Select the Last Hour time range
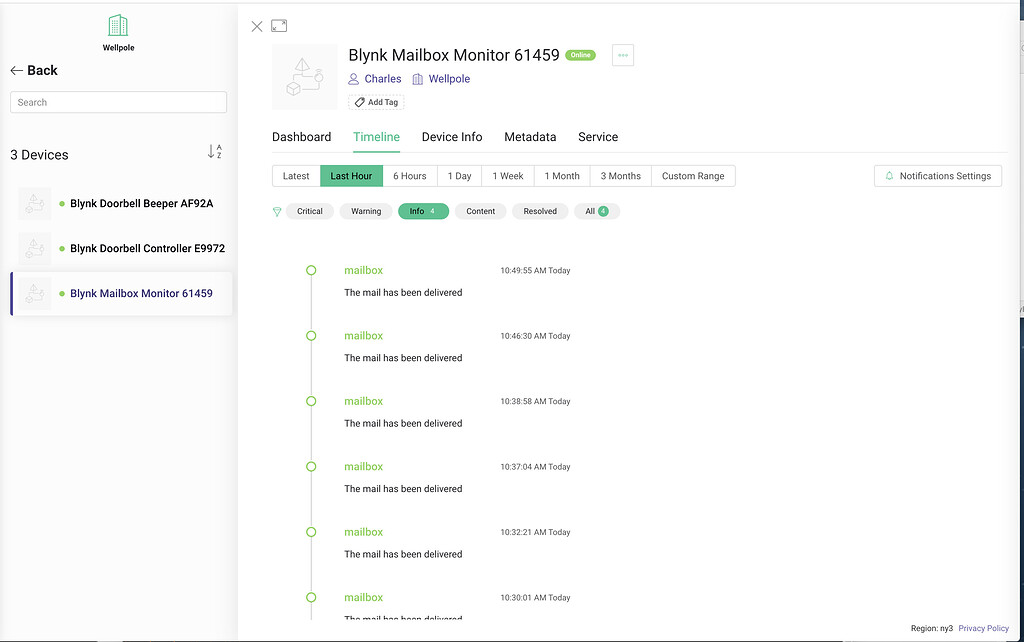 tap(351, 176)
